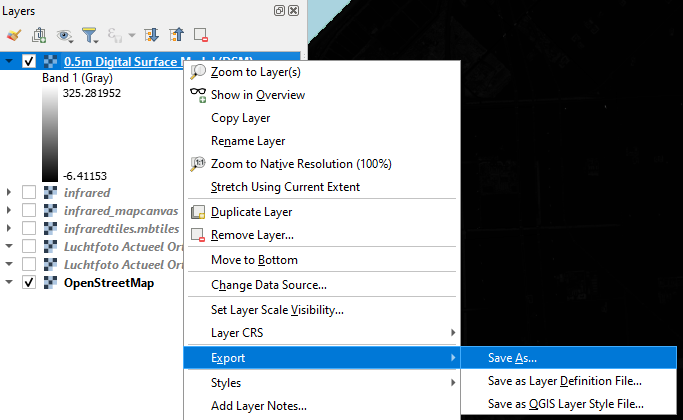
Task: Click the minimum value -6.41153
Action: point(85,176)
